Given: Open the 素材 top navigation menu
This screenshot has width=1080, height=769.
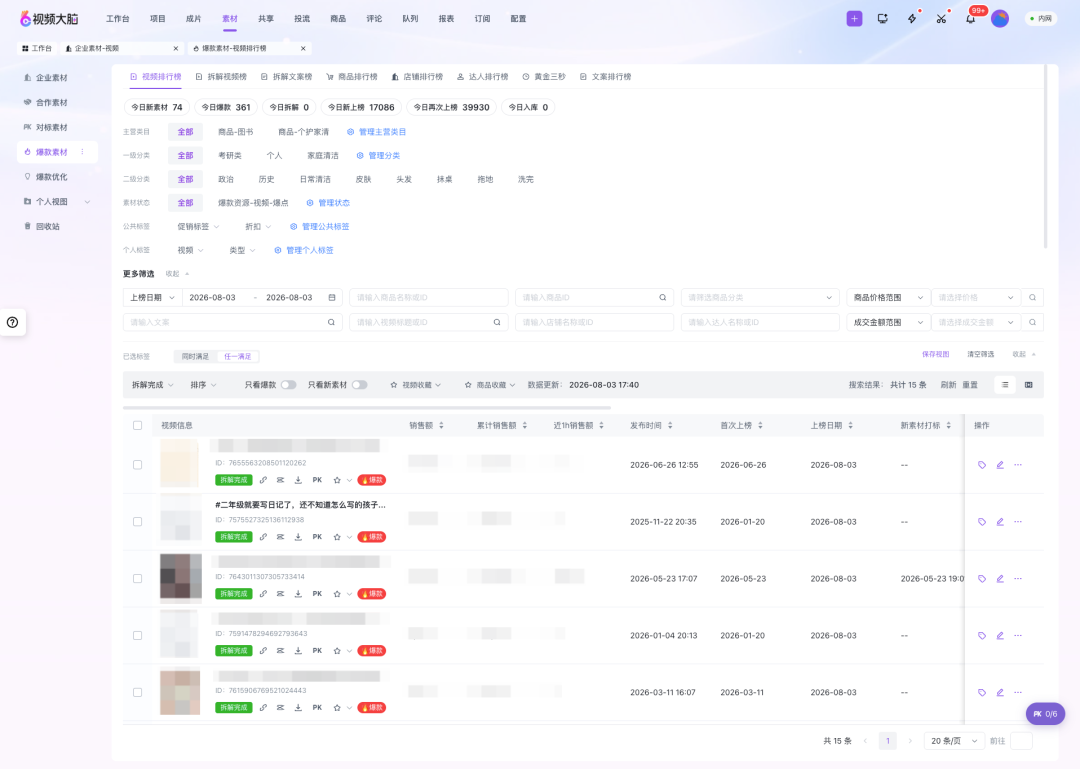Looking at the screenshot, I should (x=230, y=19).
